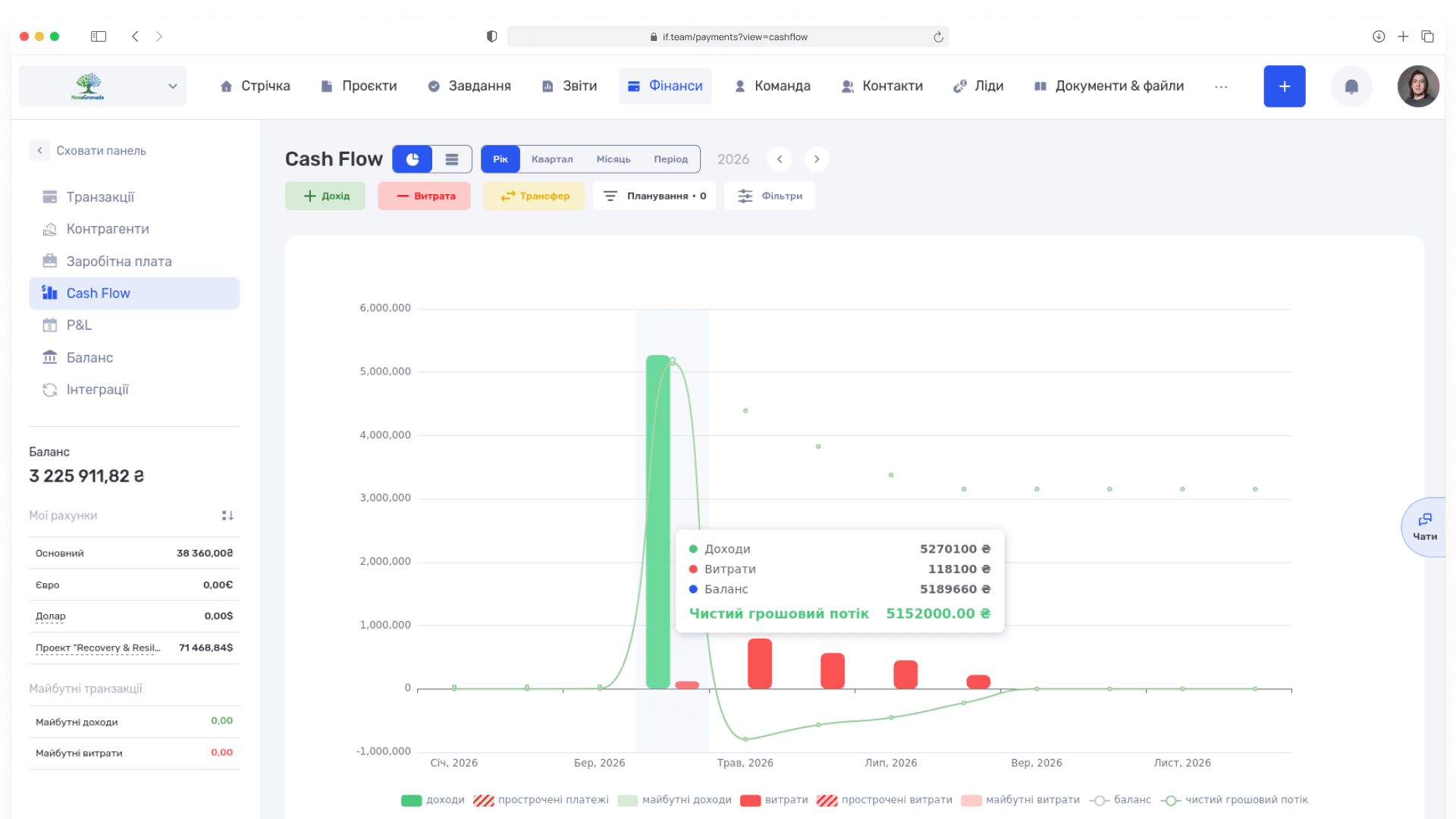Open Документи & файли
Screen dimensions: 1456x819
tap(1109, 86)
